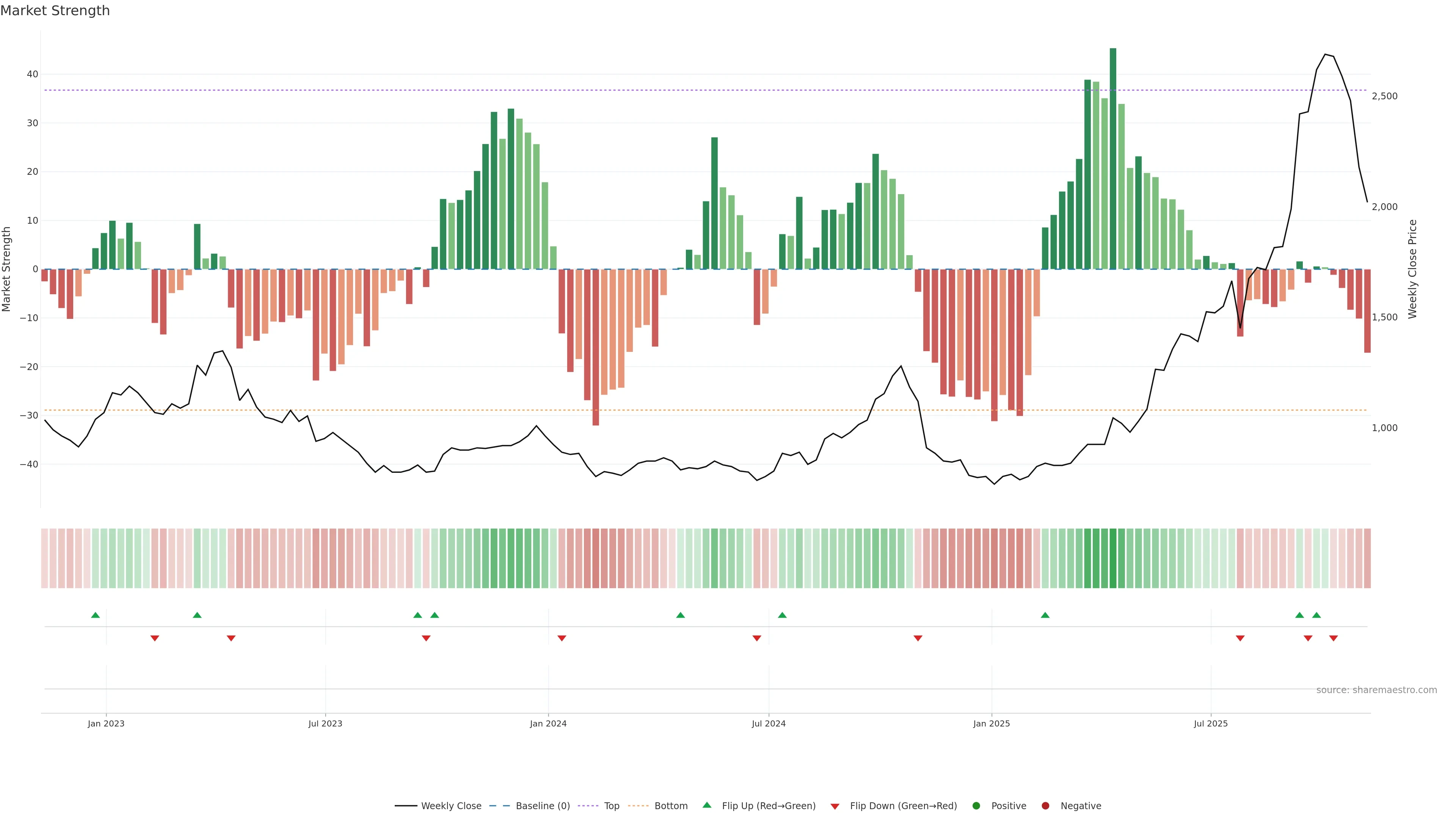Click the flip-up triangle just after Jul 2024
1456x819 pixels.
click(x=782, y=615)
